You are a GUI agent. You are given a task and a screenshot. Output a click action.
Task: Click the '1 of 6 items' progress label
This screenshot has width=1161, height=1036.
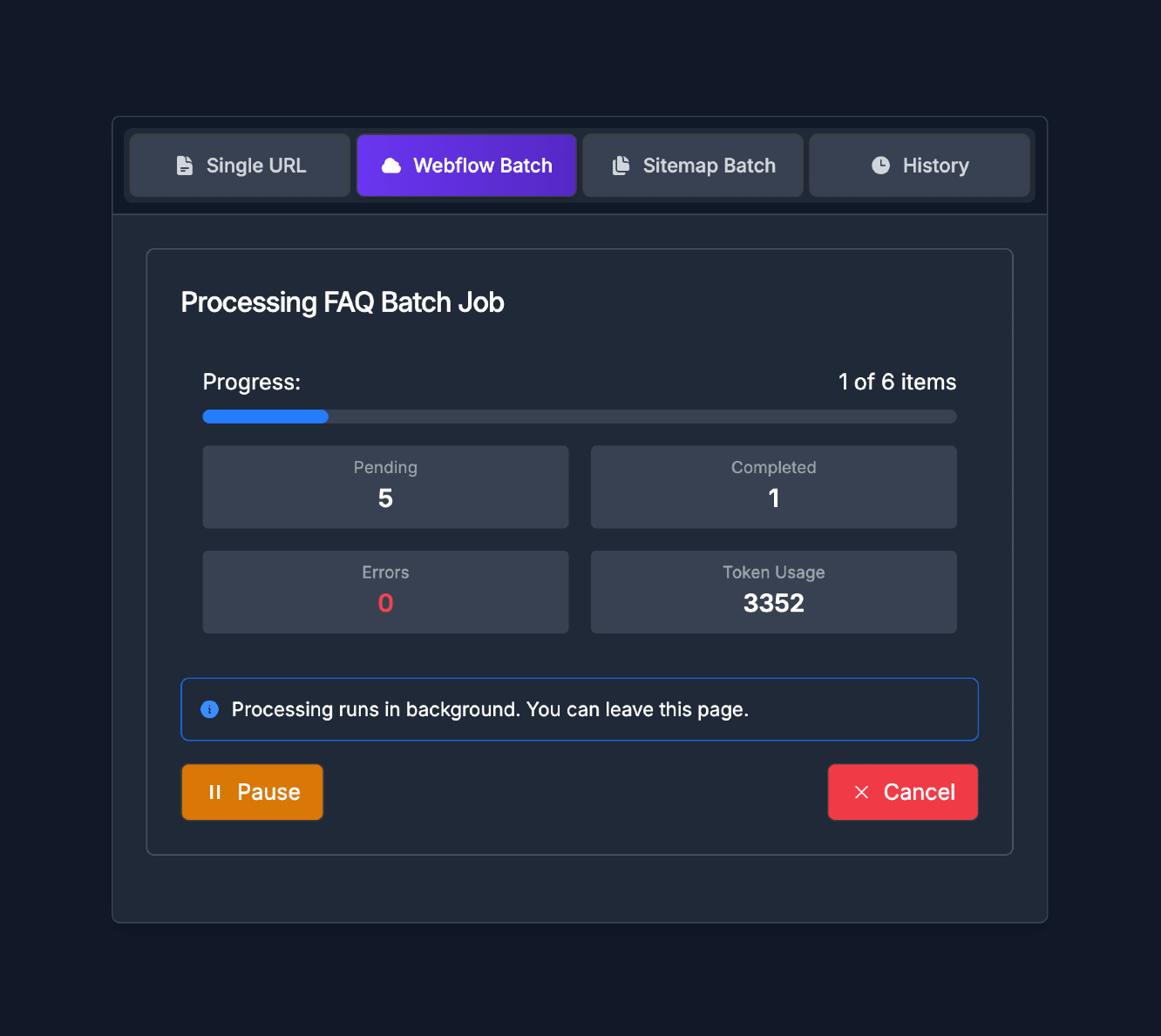coord(897,382)
